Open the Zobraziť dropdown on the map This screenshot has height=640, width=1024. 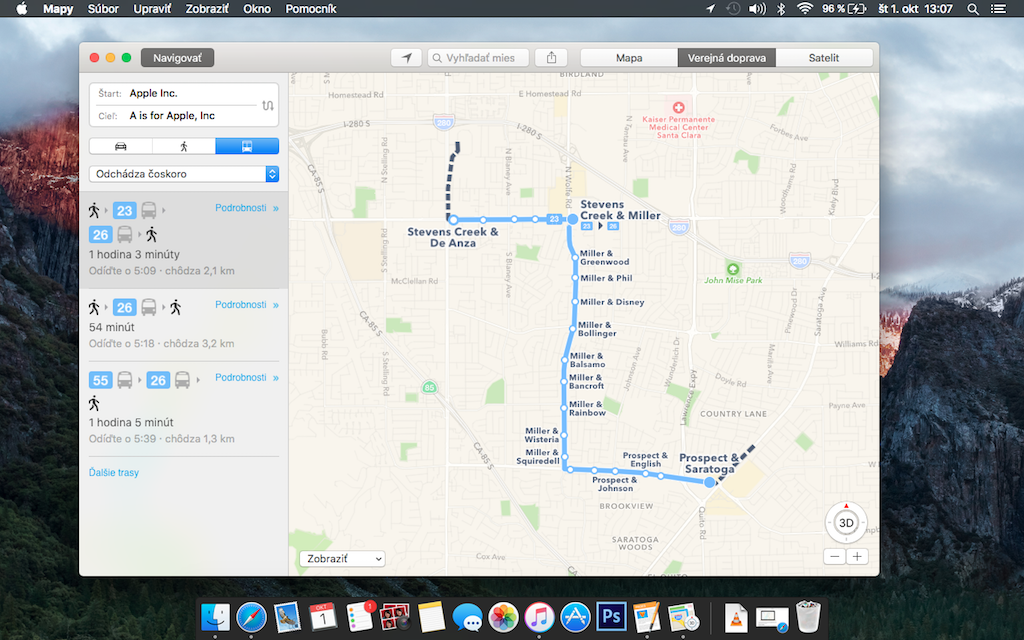(342, 559)
